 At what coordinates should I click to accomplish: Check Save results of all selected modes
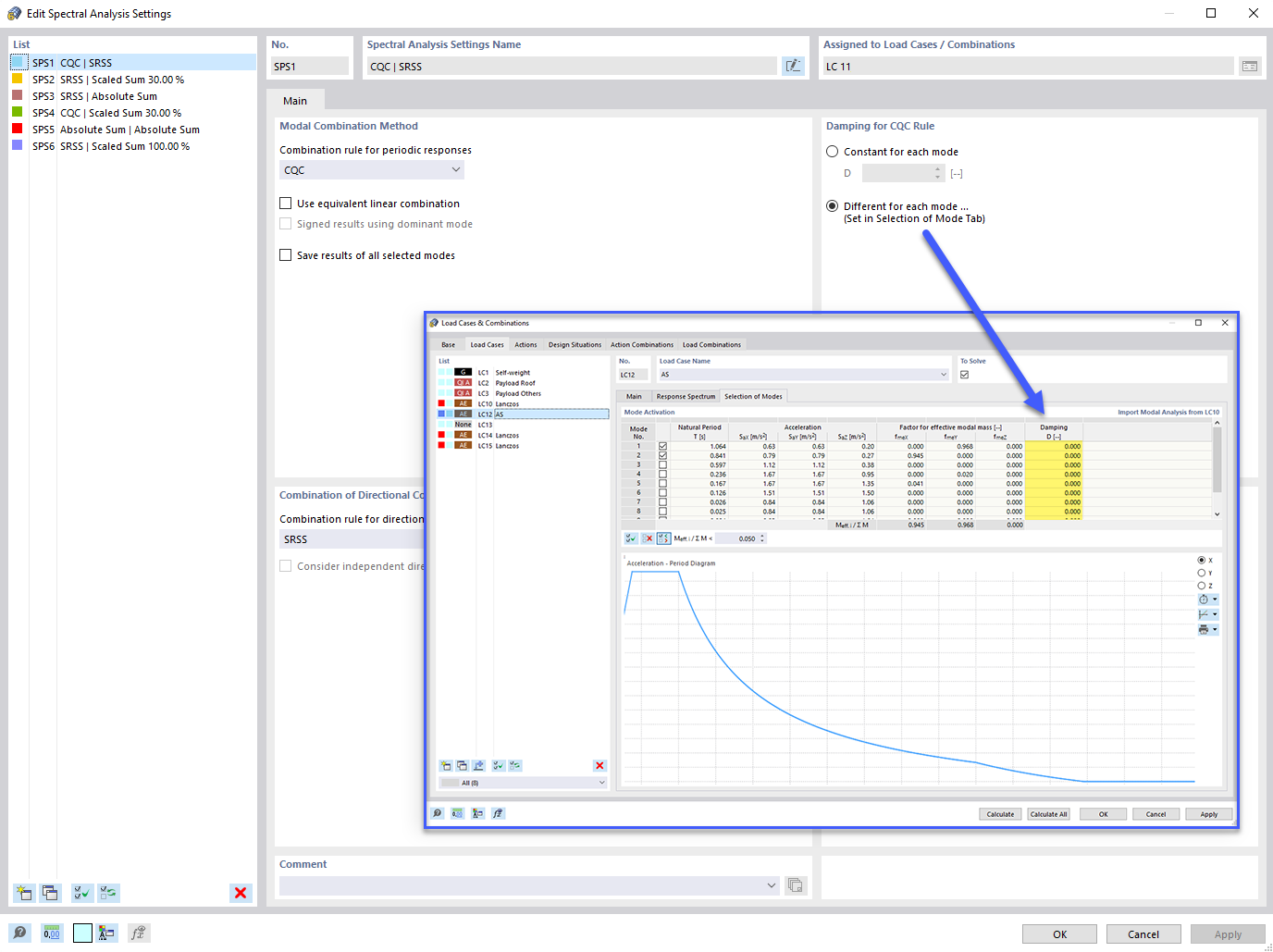[285, 254]
